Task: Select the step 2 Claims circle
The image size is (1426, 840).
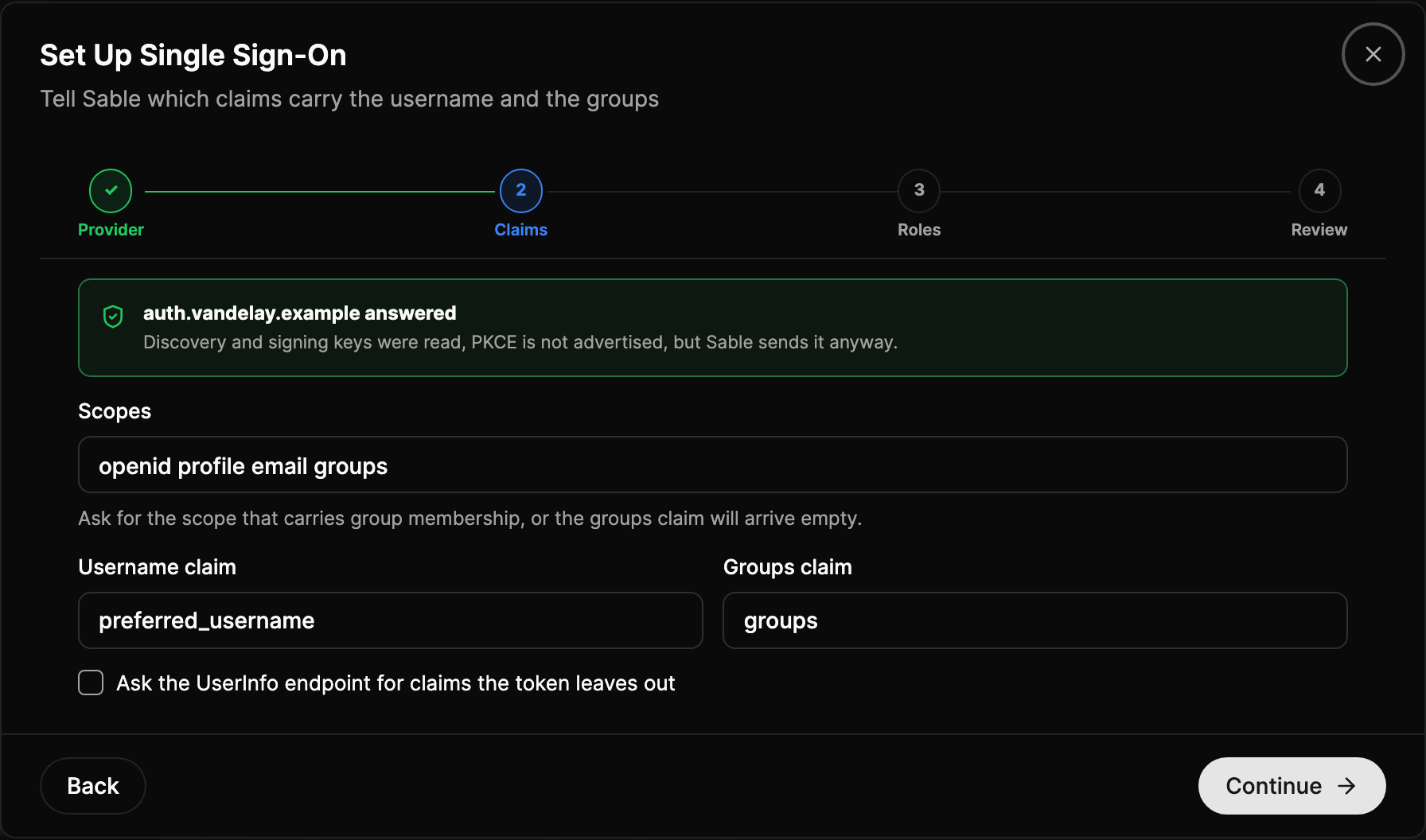Action: click(521, 191)
